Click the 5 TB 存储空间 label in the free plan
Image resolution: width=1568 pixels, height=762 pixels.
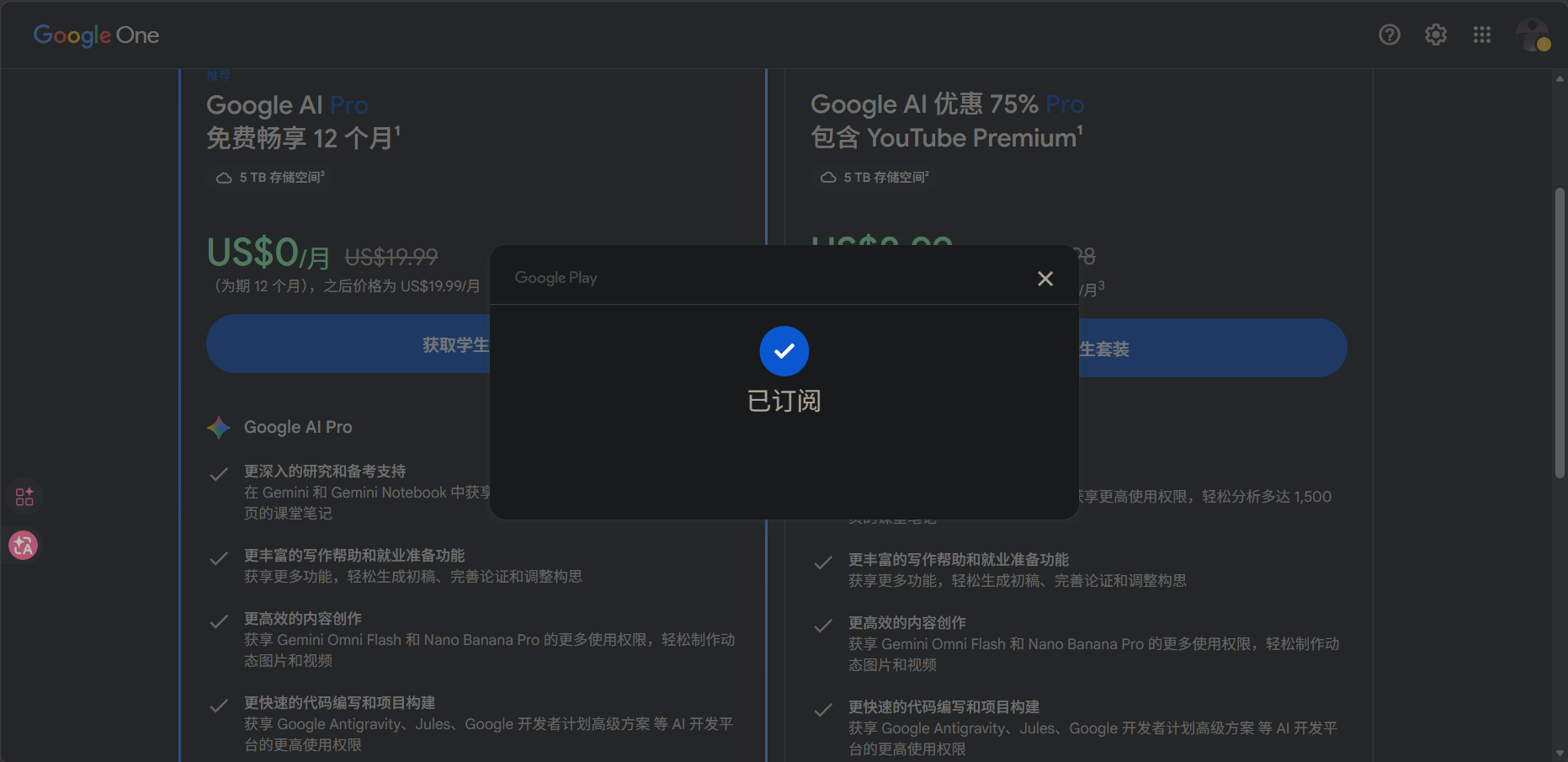click(x=282, y=178)
